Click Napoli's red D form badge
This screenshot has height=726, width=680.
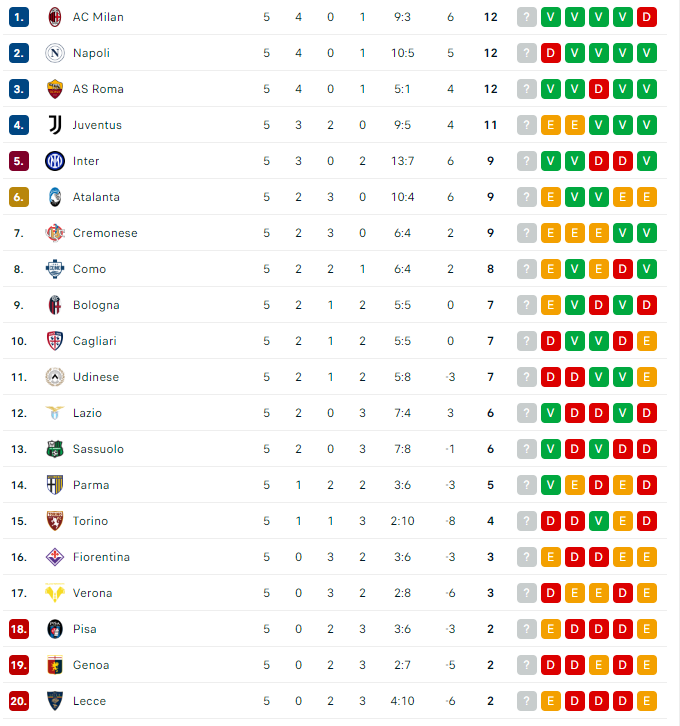551,53
